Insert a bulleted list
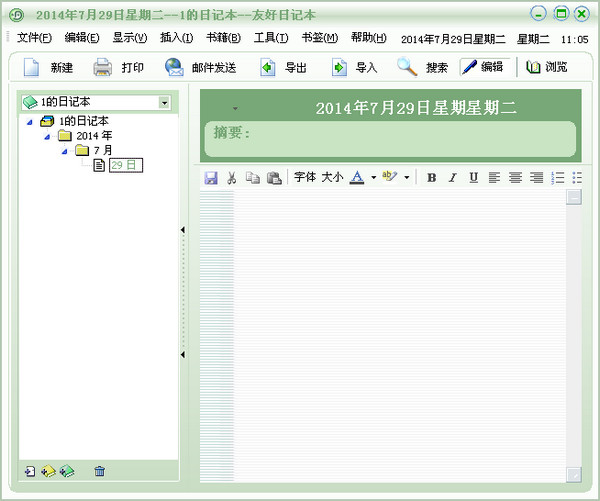The image size is (600, 501). point(577,178)
